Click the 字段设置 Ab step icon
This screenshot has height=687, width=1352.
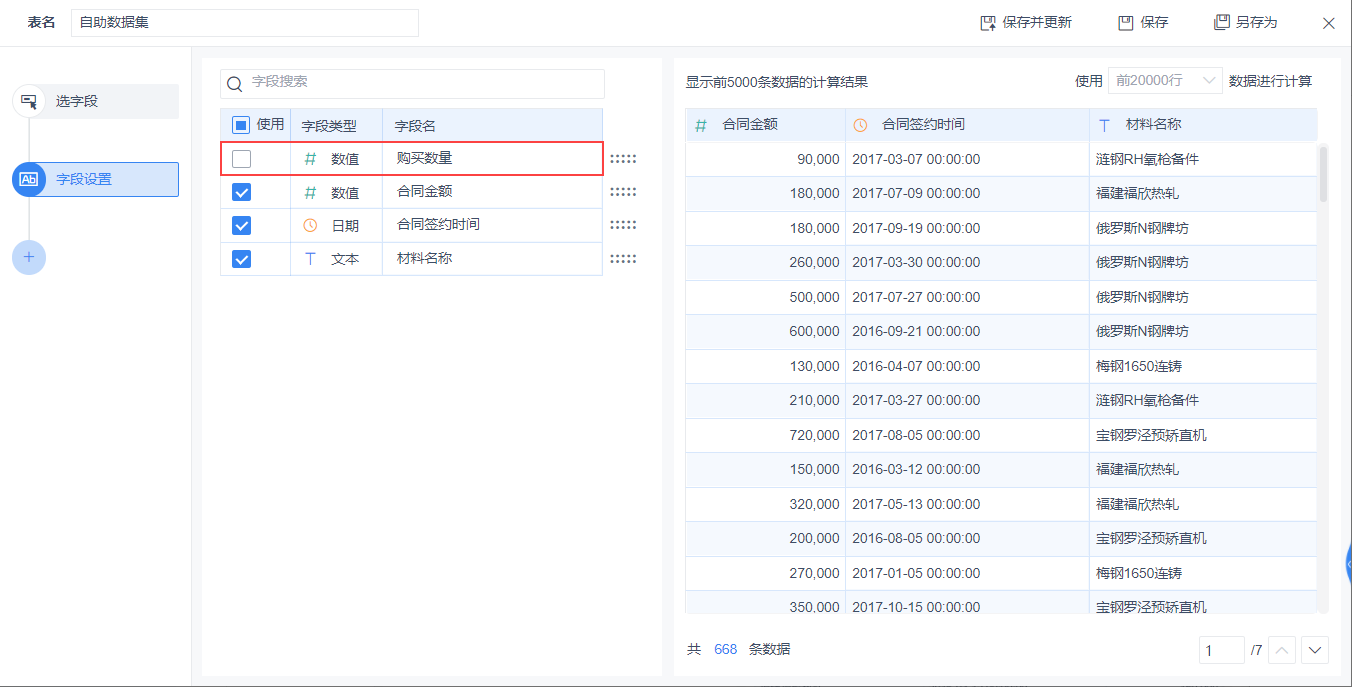[x=29, y=179]
